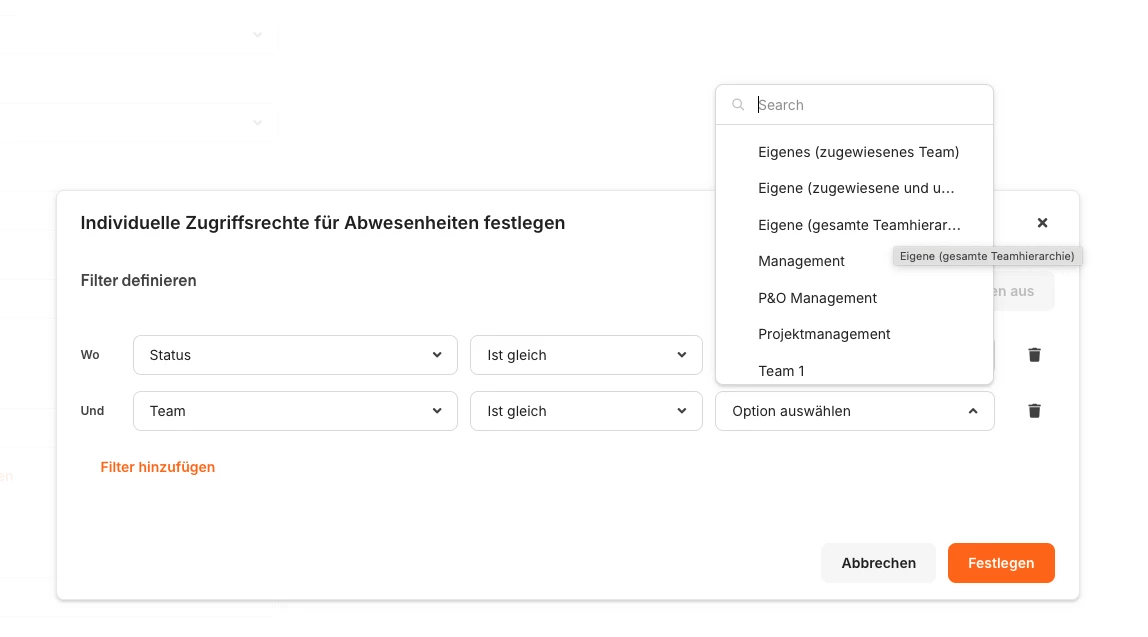Delete the Status filter row with trash icon
This screenshot has width=1148, height=637.
1034,355
